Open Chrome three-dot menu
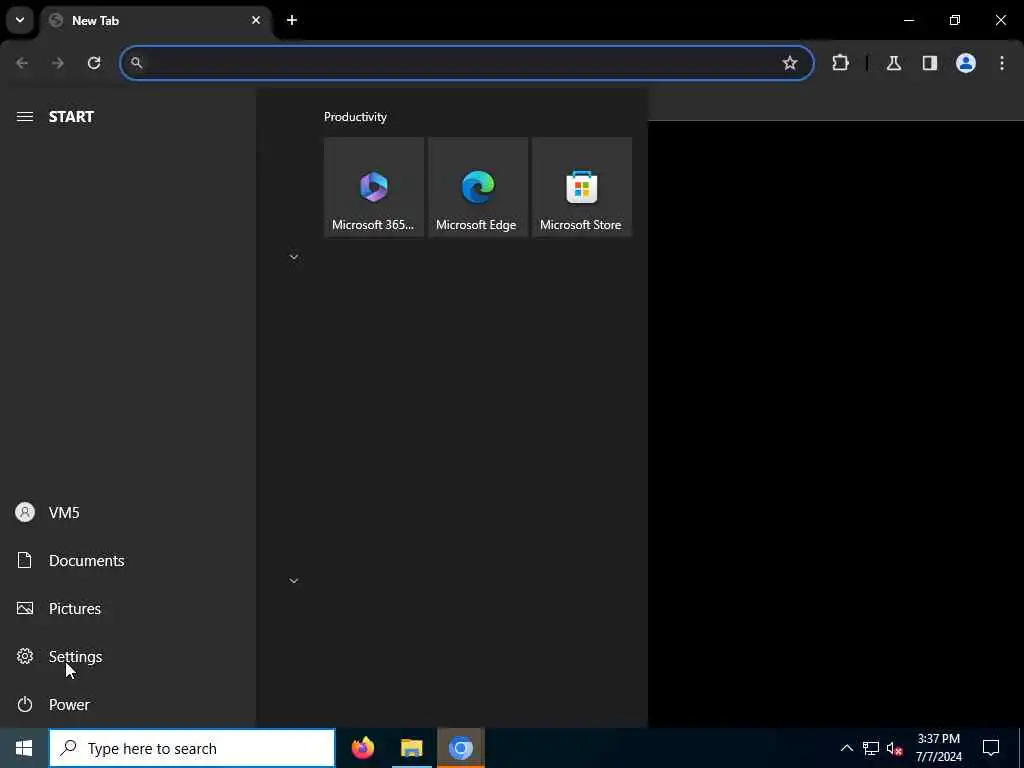 point(1002,63)
